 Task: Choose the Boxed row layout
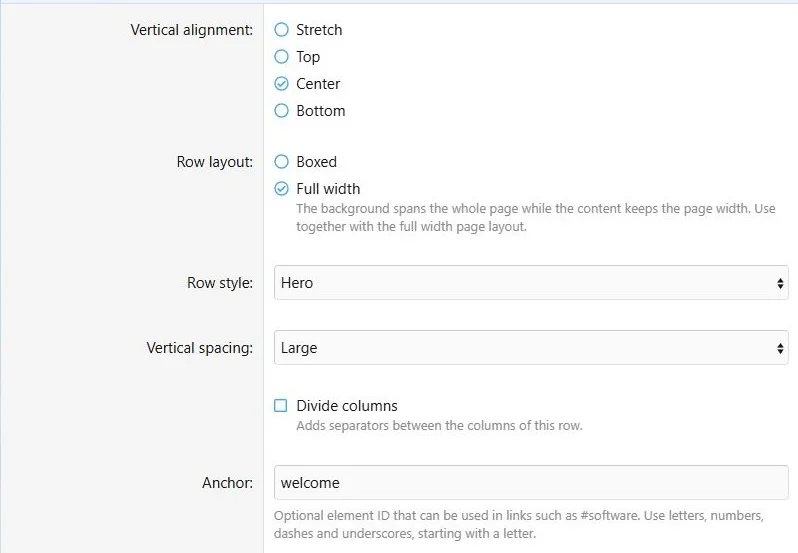[281, 162]
